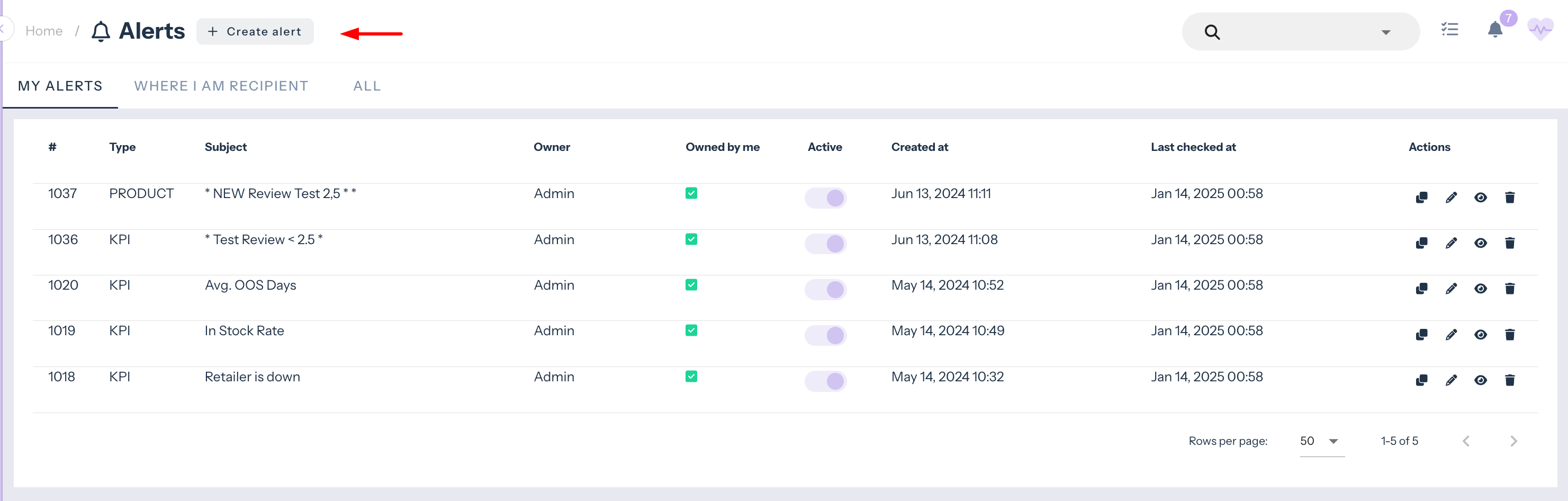Image resolution: width=1568 pixels, height=501 pixels.
Task: Edit the Test Review < 2.5 alert
Action: coord(1451,244)
